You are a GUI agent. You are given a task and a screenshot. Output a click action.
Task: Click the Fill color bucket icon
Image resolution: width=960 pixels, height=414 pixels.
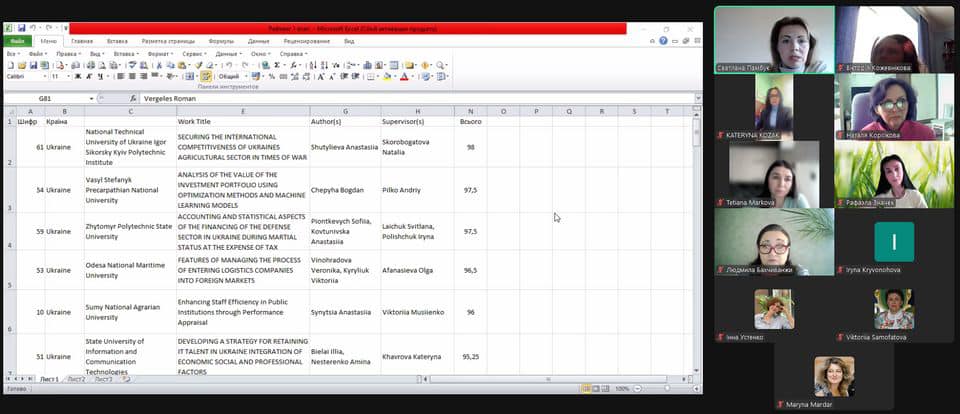387,77
